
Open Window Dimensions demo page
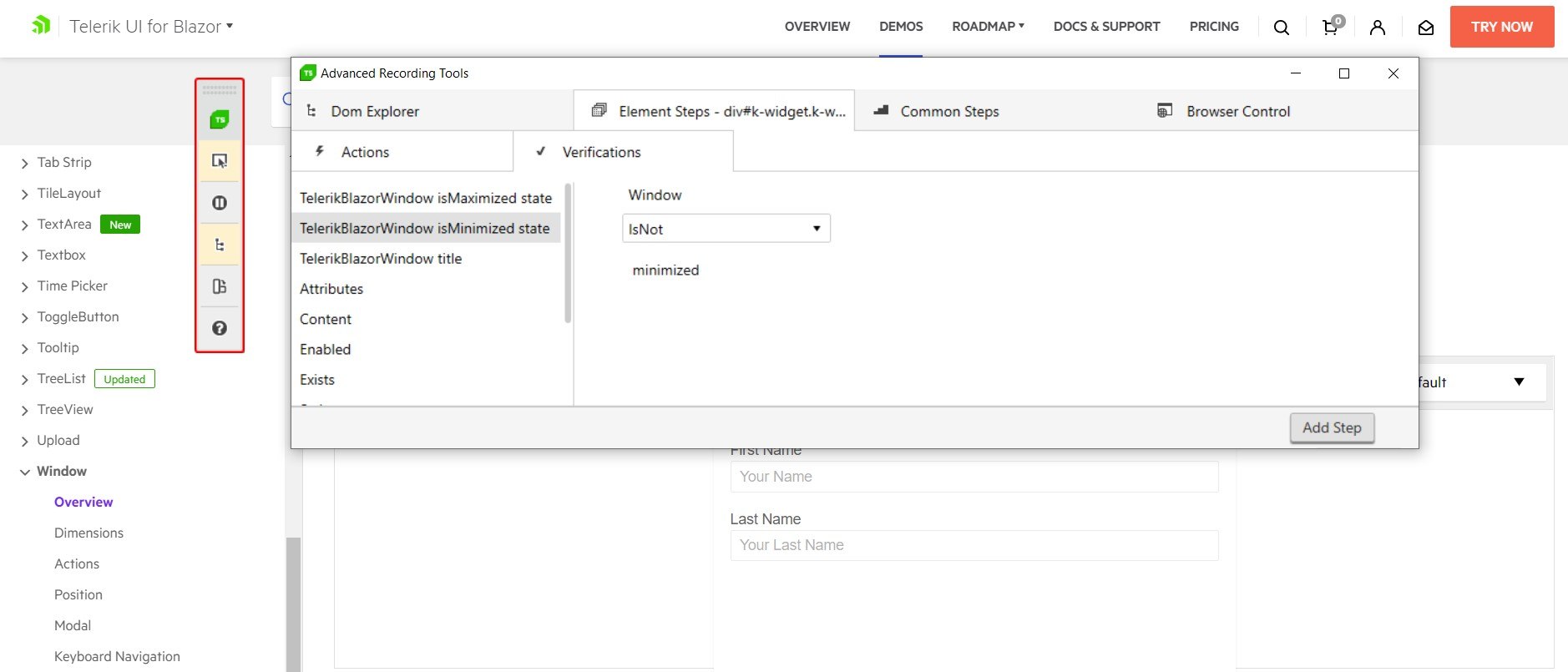click(89, 533)
